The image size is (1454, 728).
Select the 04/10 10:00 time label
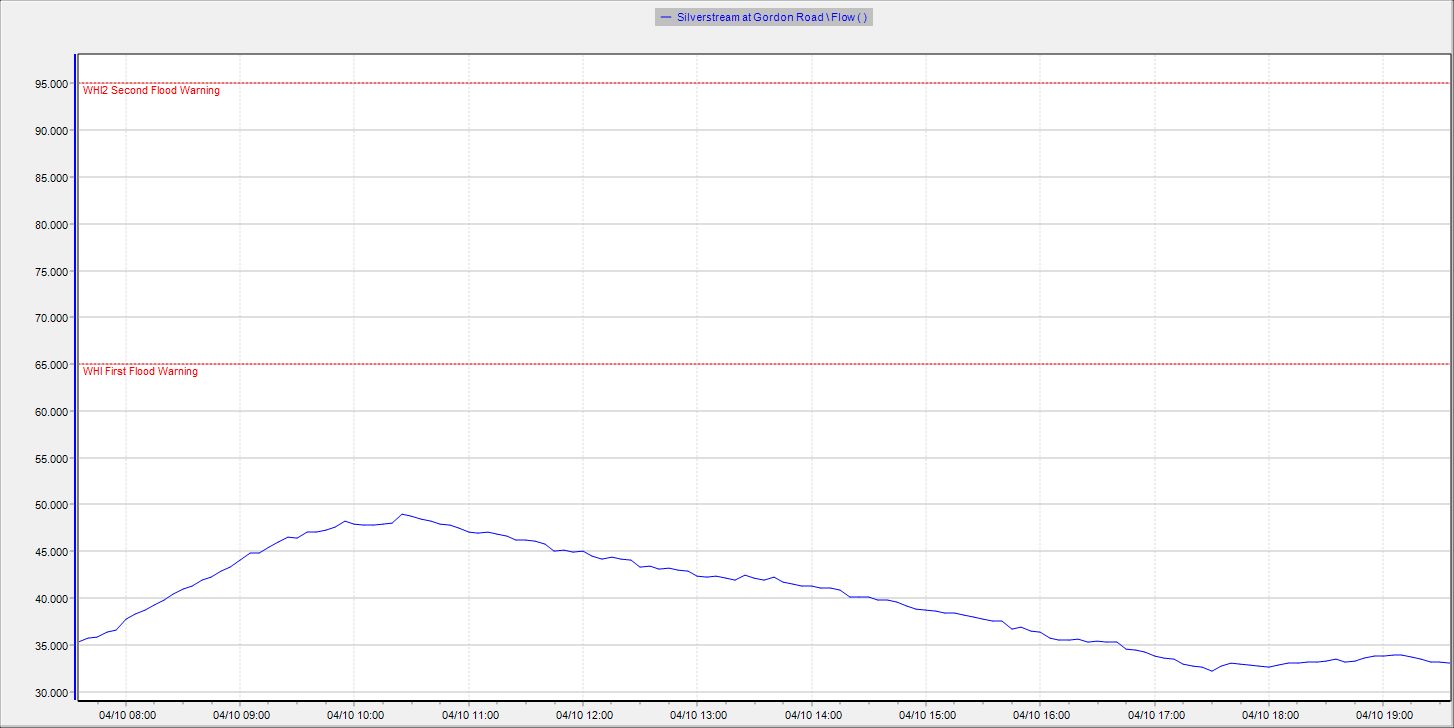point(356,716)
